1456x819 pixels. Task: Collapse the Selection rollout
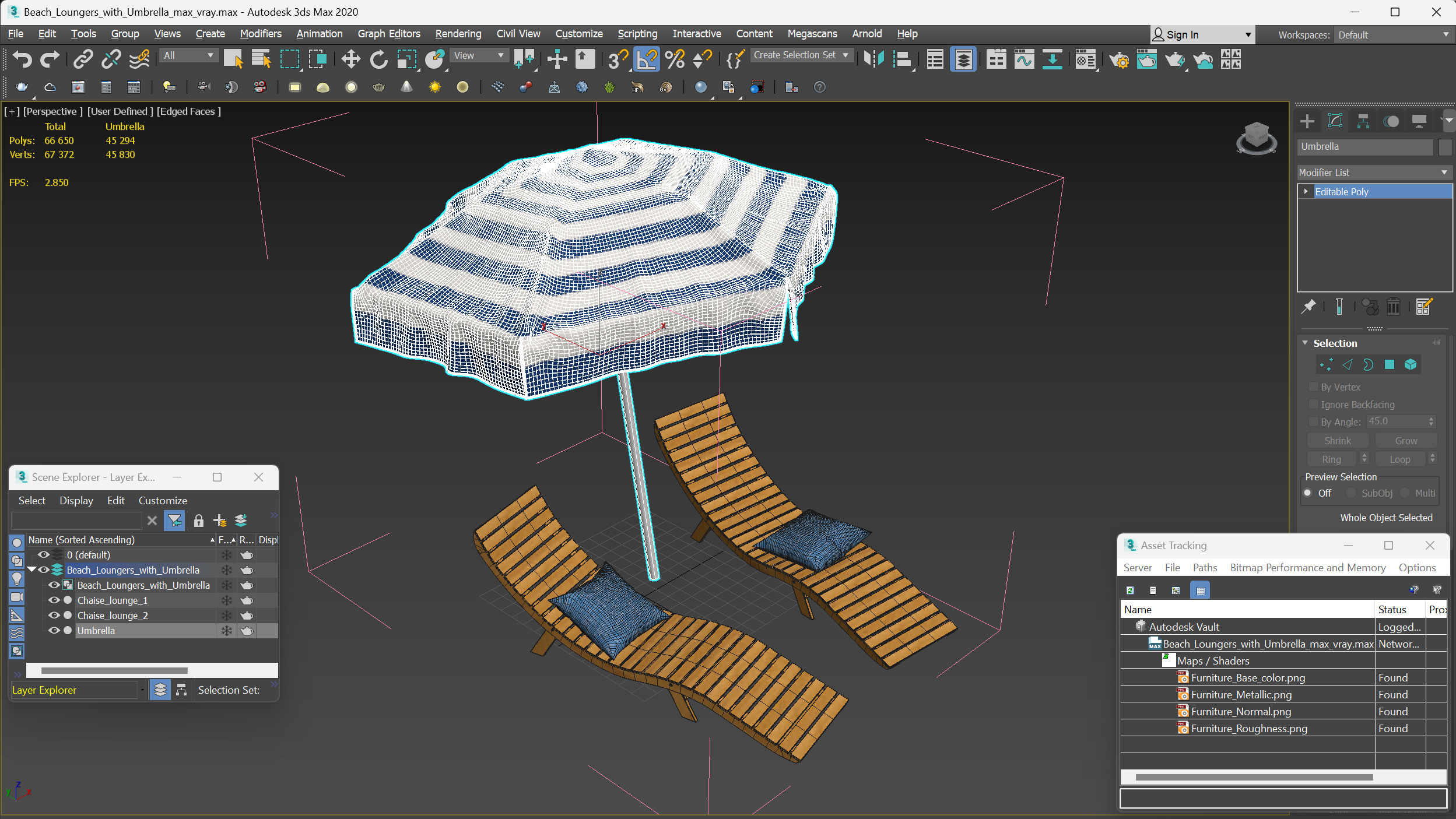click(x=1306, y=343)
